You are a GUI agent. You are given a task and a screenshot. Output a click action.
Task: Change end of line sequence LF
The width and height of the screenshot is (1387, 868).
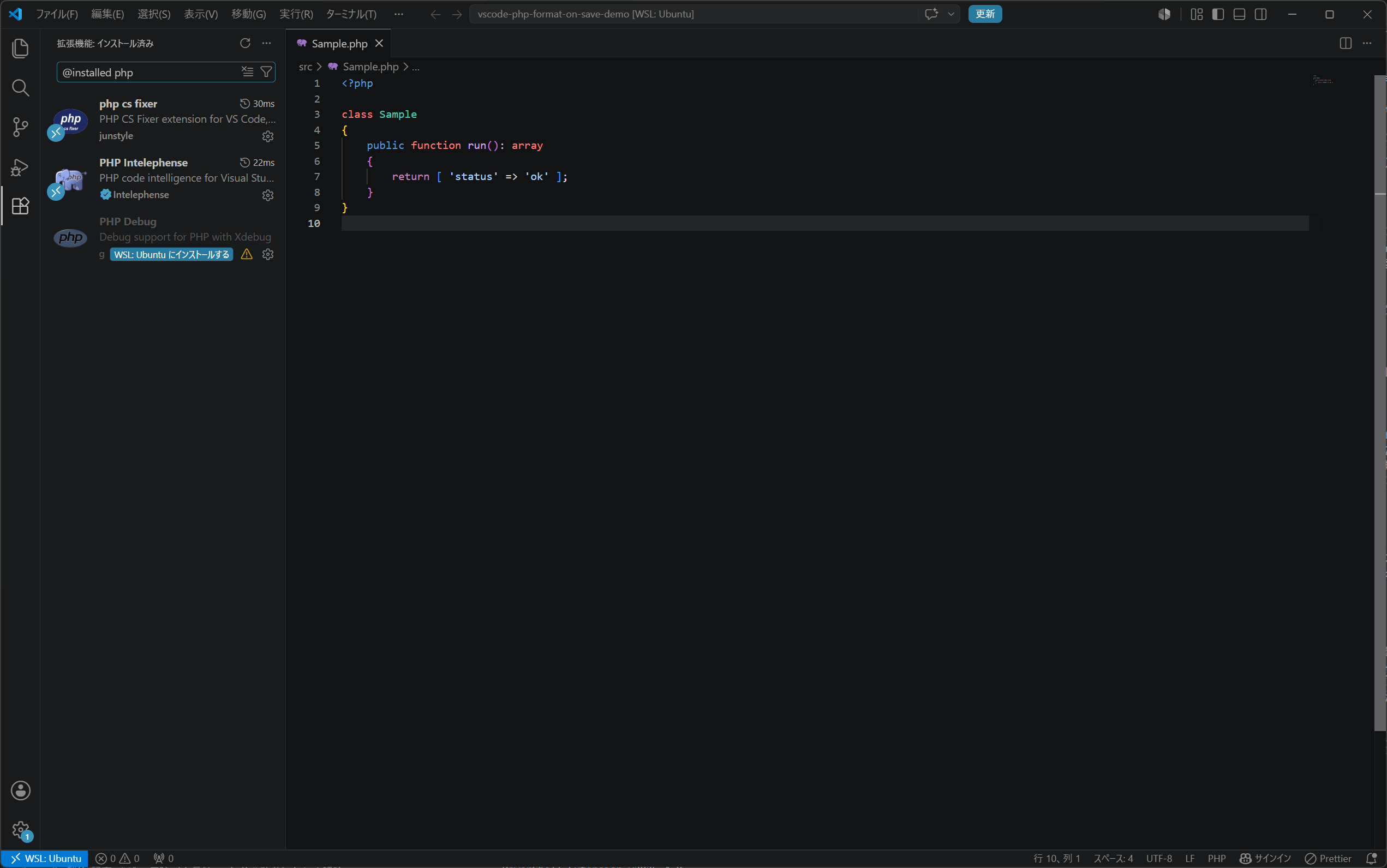(1190, 858)
